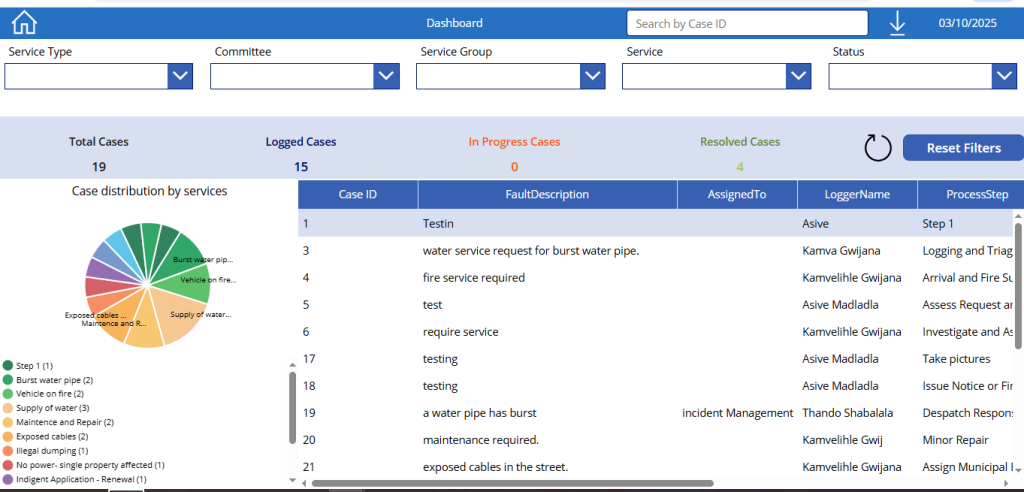The image size is (1024, 492).
Task: Click the table's vertical scrollbar
Action: pyautogui.click(x=1018, y=285)
